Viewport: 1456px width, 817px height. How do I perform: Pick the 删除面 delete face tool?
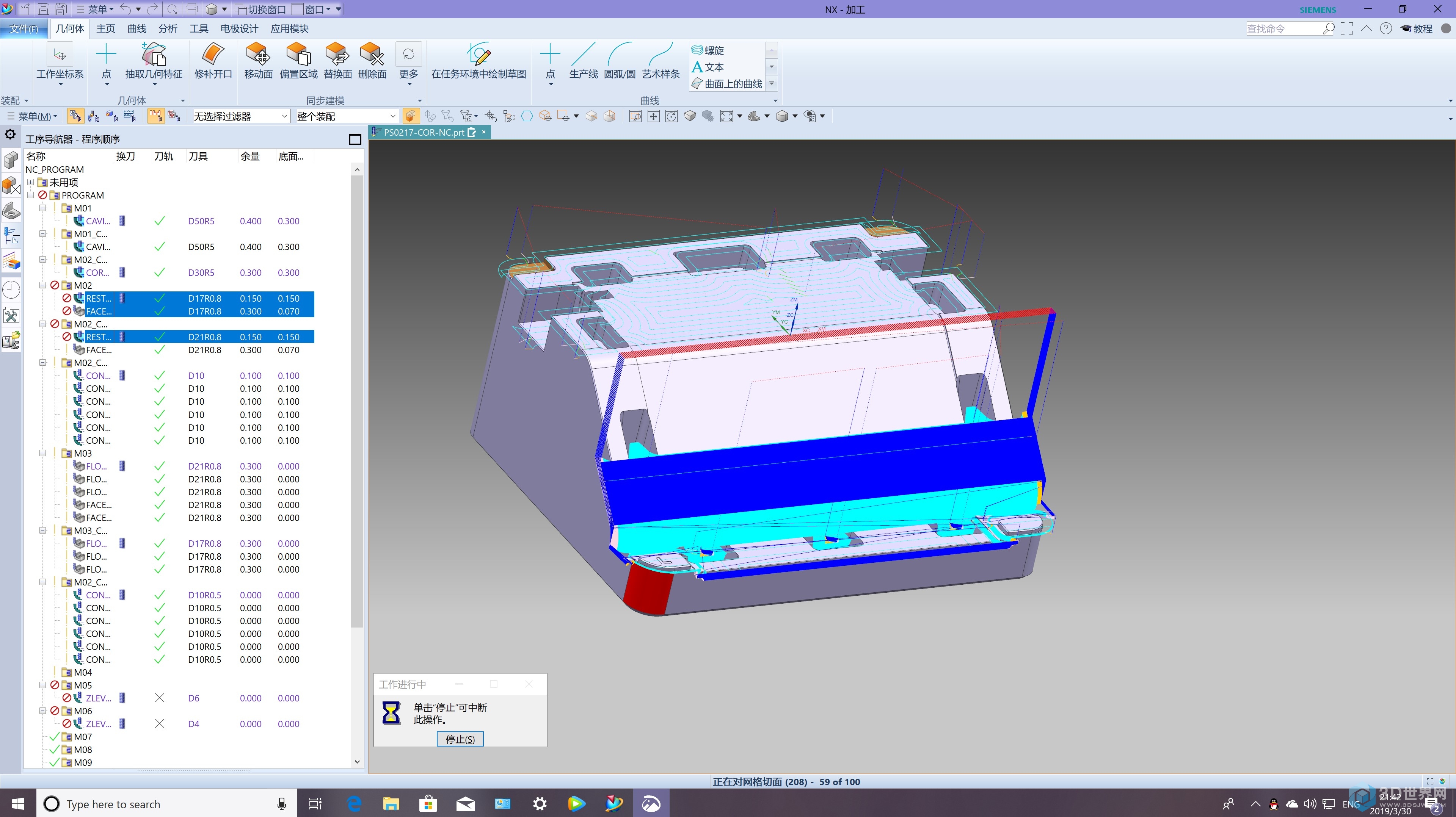click(x=372, y=61)
